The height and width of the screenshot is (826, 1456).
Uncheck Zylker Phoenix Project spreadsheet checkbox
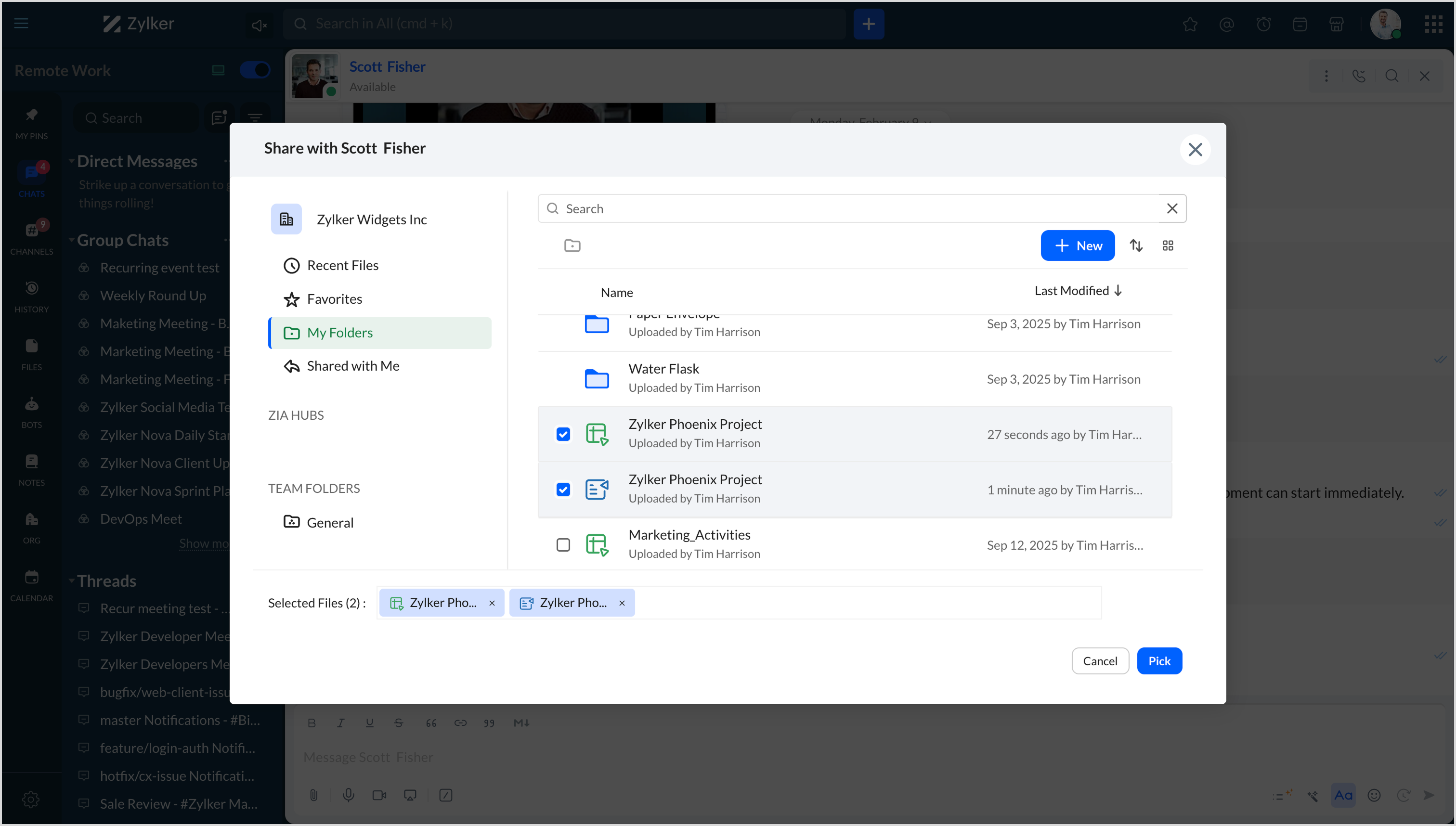point(563,435)
